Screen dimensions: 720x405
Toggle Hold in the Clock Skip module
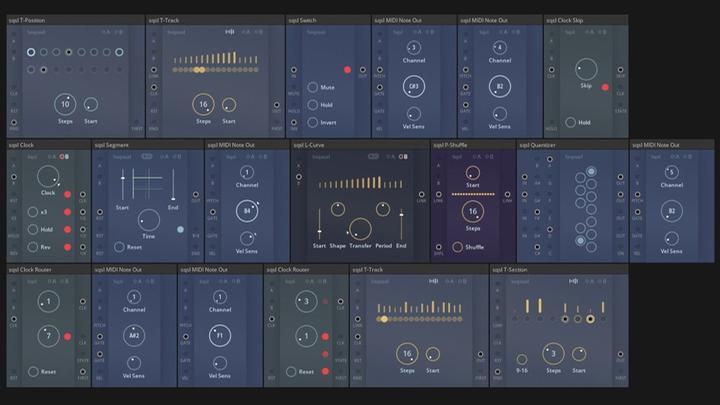[570, 122]
